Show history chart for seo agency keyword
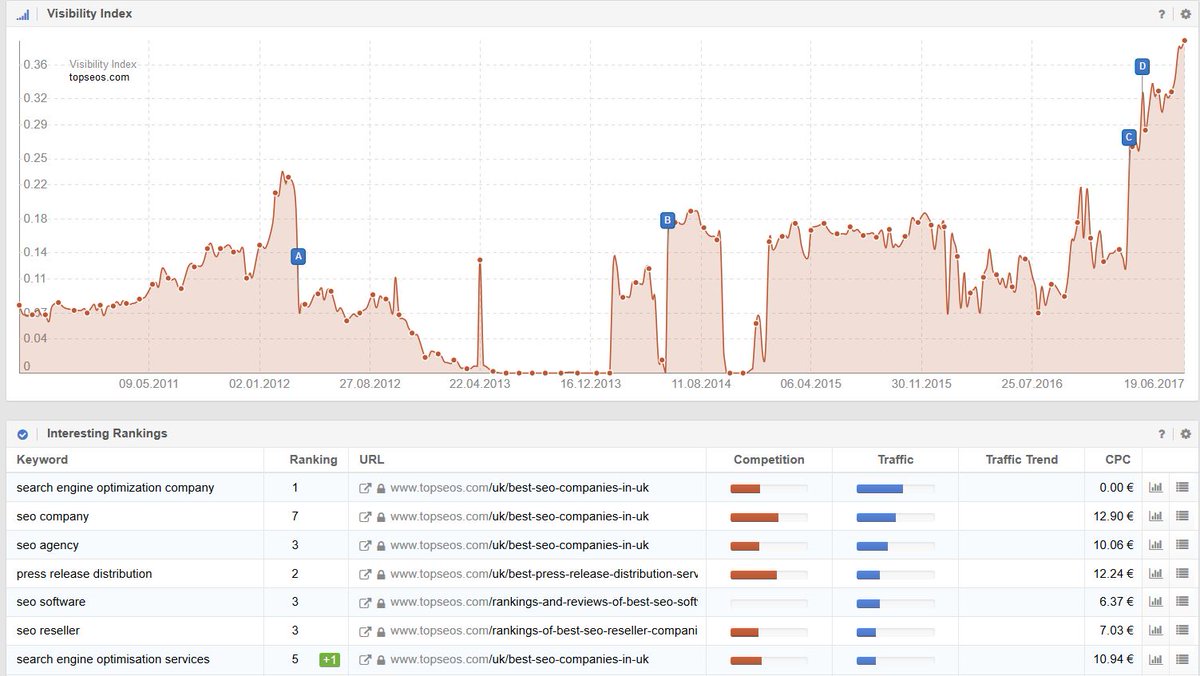 (x=1156, y=546)
